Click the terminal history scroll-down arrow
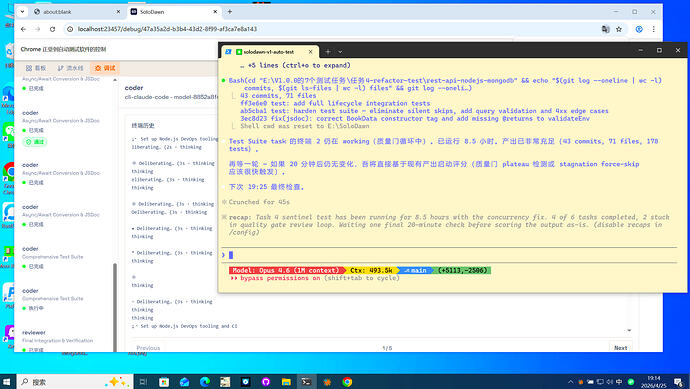 pyautogui.click(x=629, y=330)
